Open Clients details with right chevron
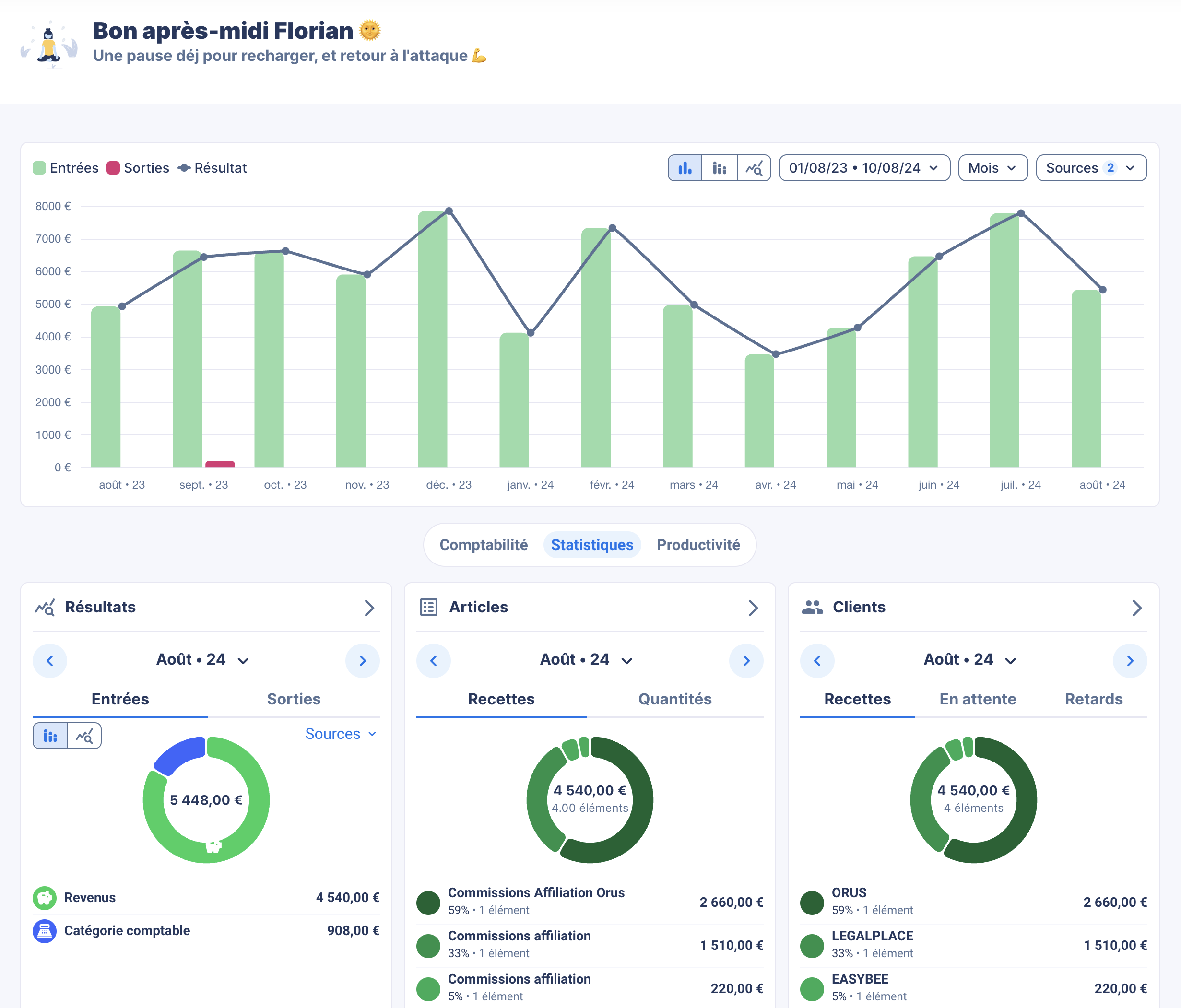The height and width of the screenshot is (1008, 1181). (1136, 608)
